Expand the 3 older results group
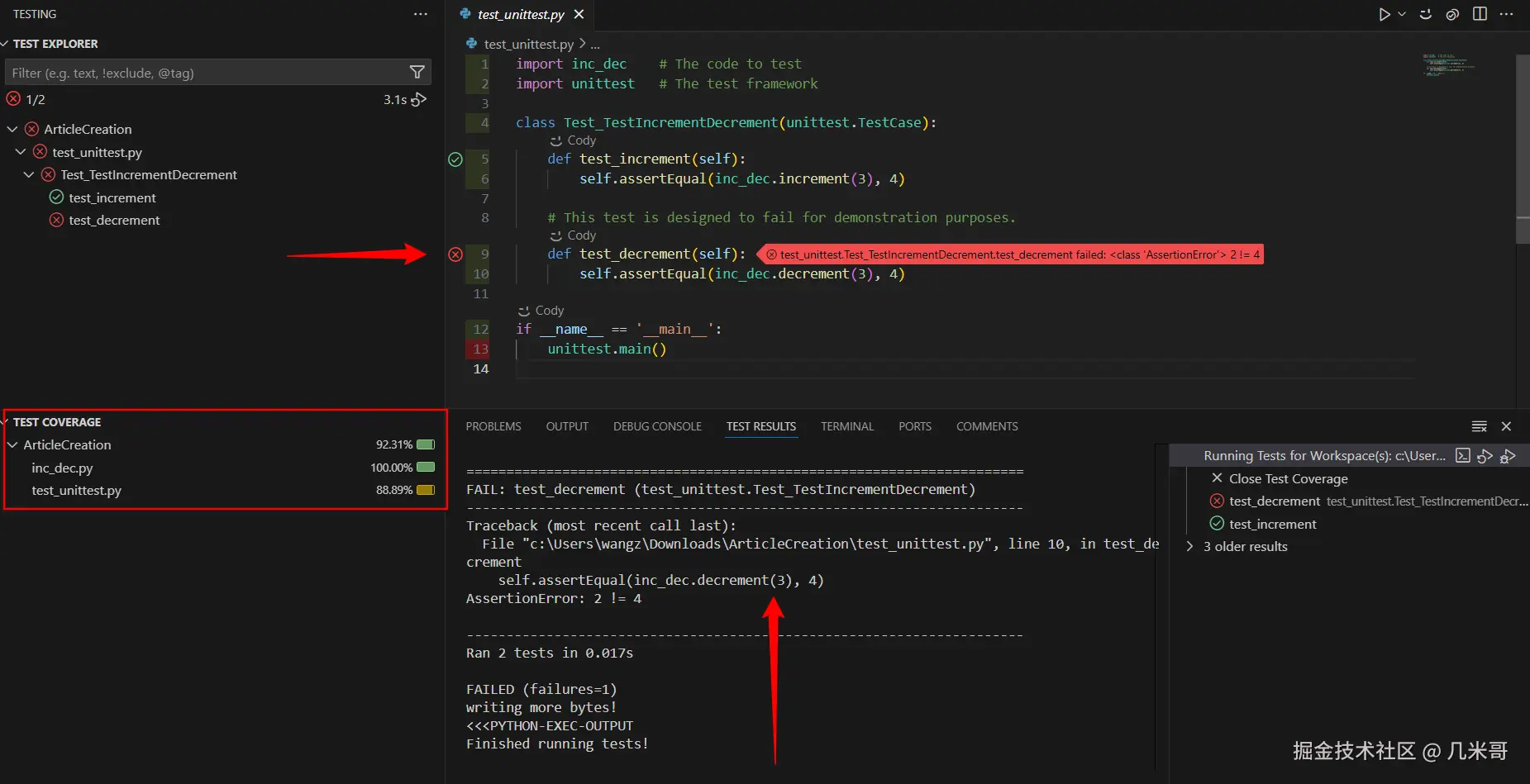 (1189, 546)
